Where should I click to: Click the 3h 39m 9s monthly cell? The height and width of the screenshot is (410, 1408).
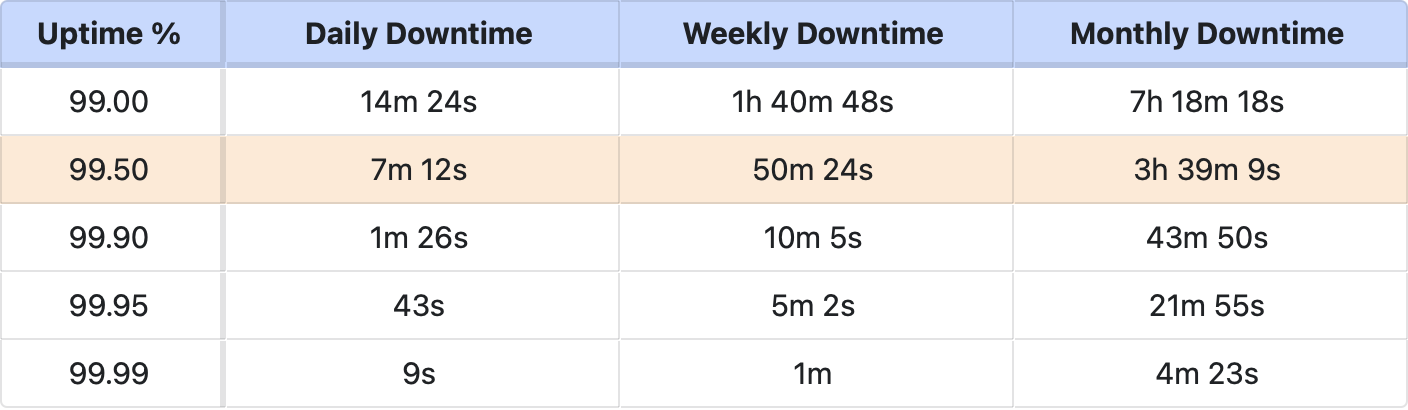[1207, 169]
